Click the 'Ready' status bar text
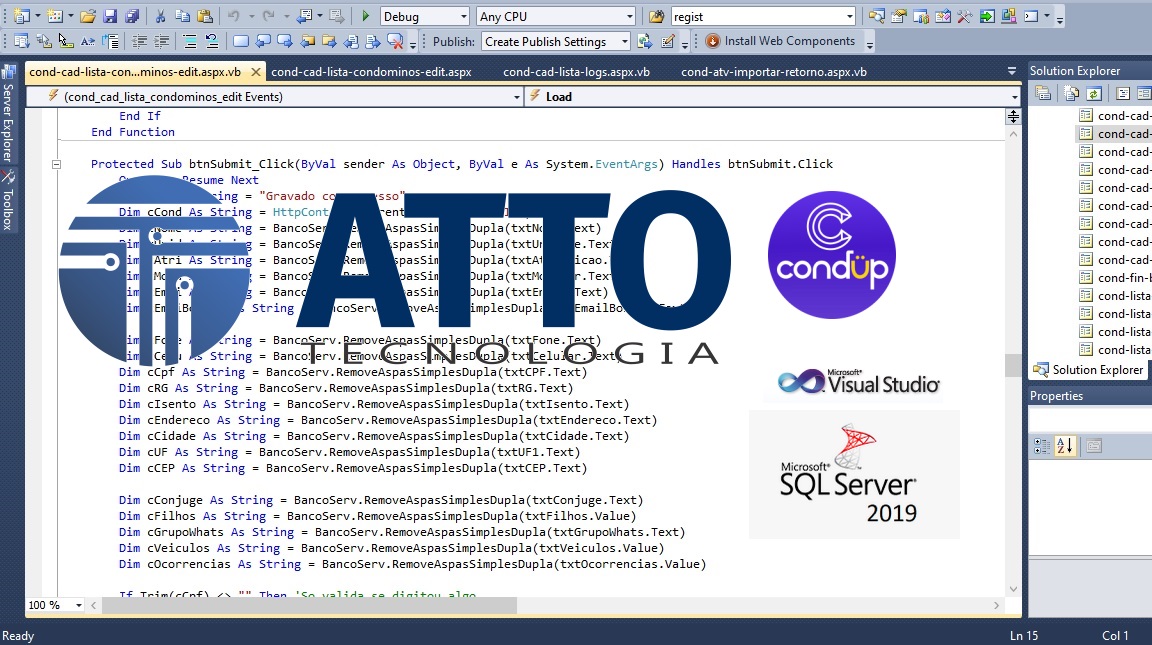The height and width of the screenshot is (645, 1152). pos(18,636)
